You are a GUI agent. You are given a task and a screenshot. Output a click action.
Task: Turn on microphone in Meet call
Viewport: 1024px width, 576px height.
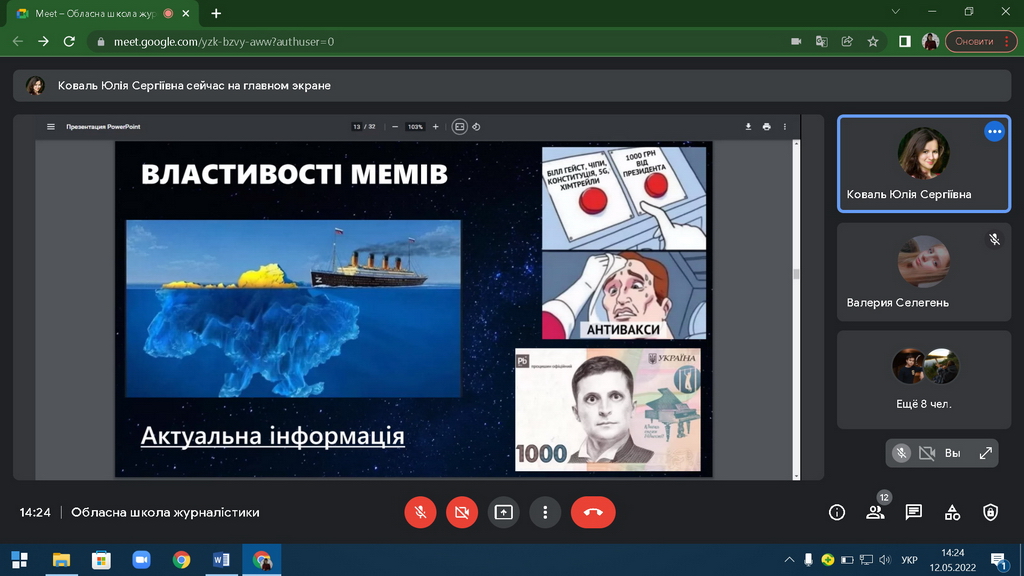tap(420, 513)
